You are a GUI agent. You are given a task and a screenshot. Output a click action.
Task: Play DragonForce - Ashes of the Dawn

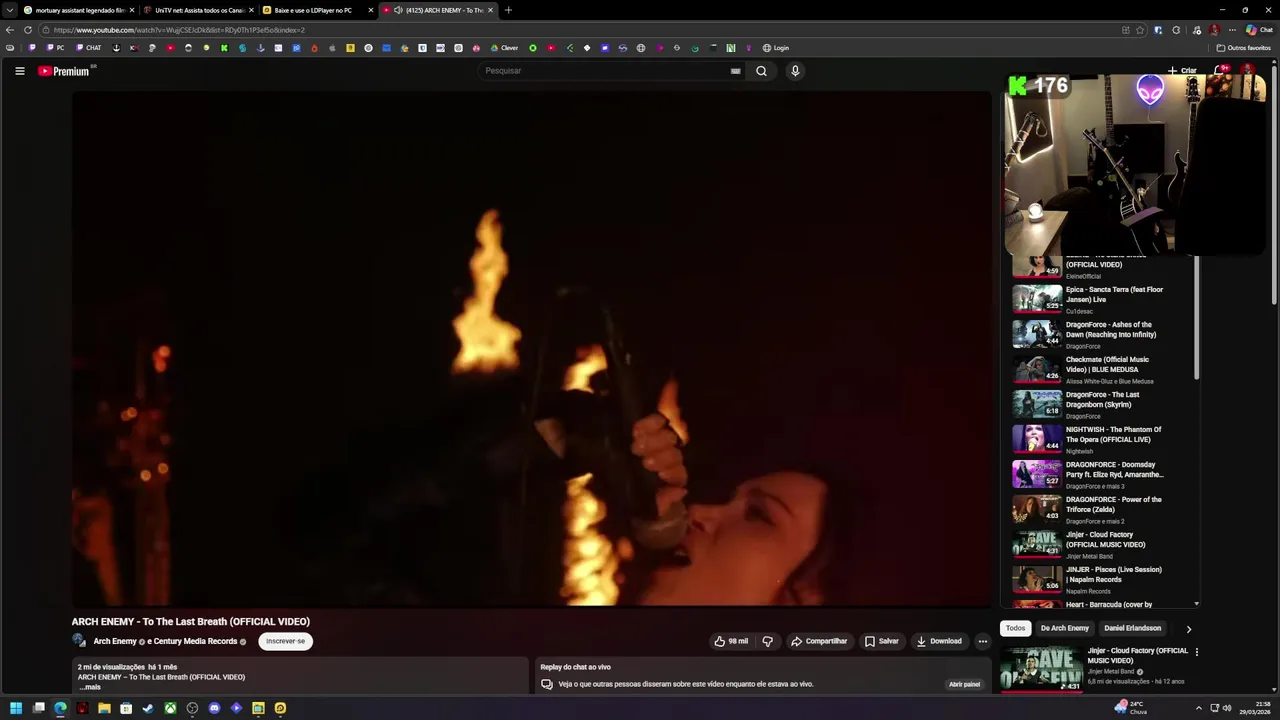[1103, 334]
